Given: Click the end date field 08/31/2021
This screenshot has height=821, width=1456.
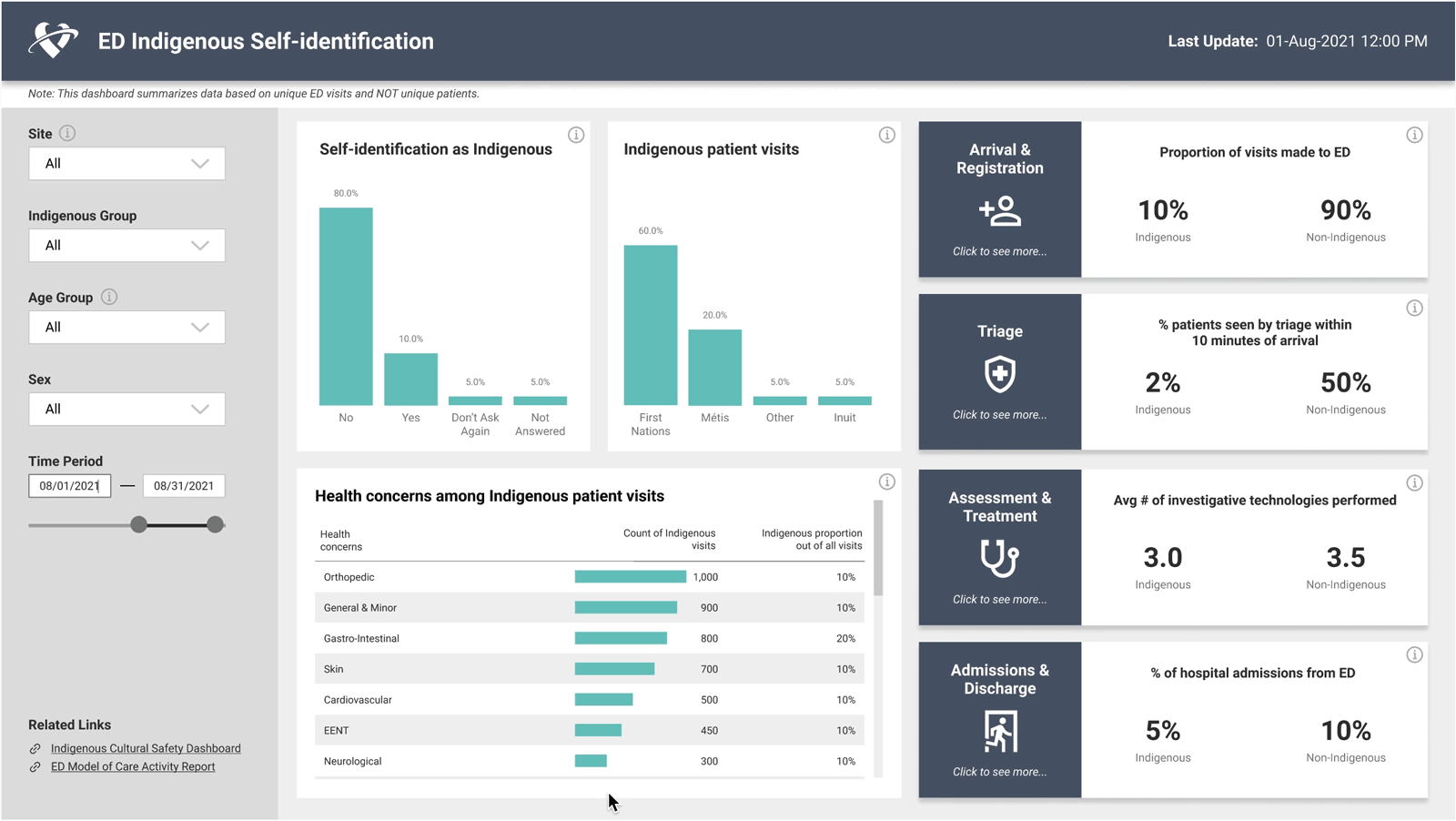Looking at the screenshot, I should click(x=184, y=486).
